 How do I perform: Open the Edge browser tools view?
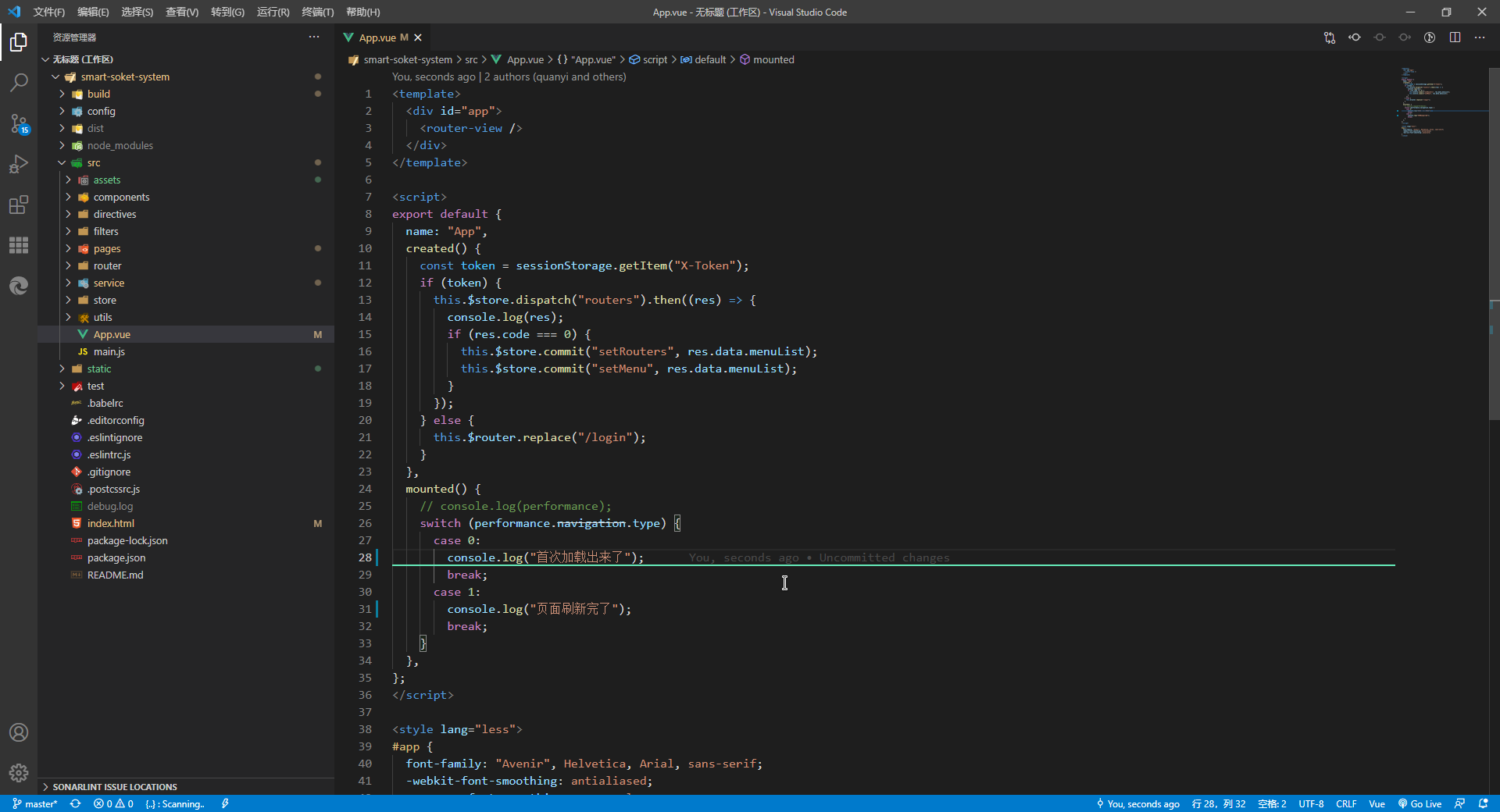19,286
